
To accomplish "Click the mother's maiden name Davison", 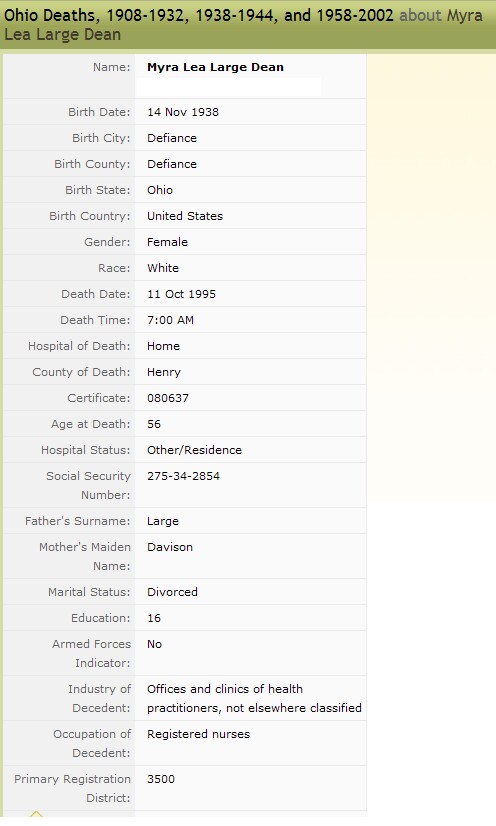I will pos(170,547).
